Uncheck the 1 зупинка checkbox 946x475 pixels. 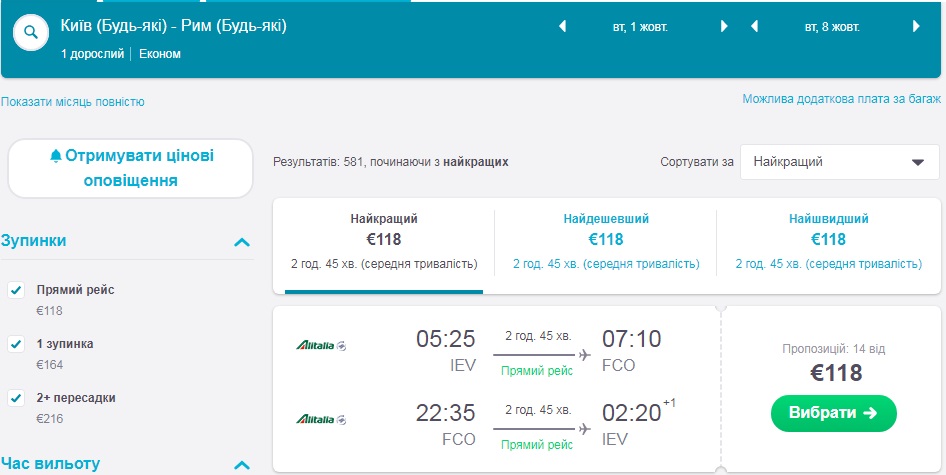point(16,344)
